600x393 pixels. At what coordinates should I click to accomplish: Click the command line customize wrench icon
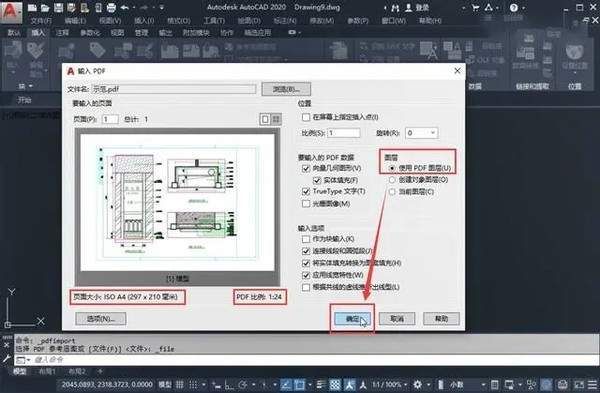[7, 359]
